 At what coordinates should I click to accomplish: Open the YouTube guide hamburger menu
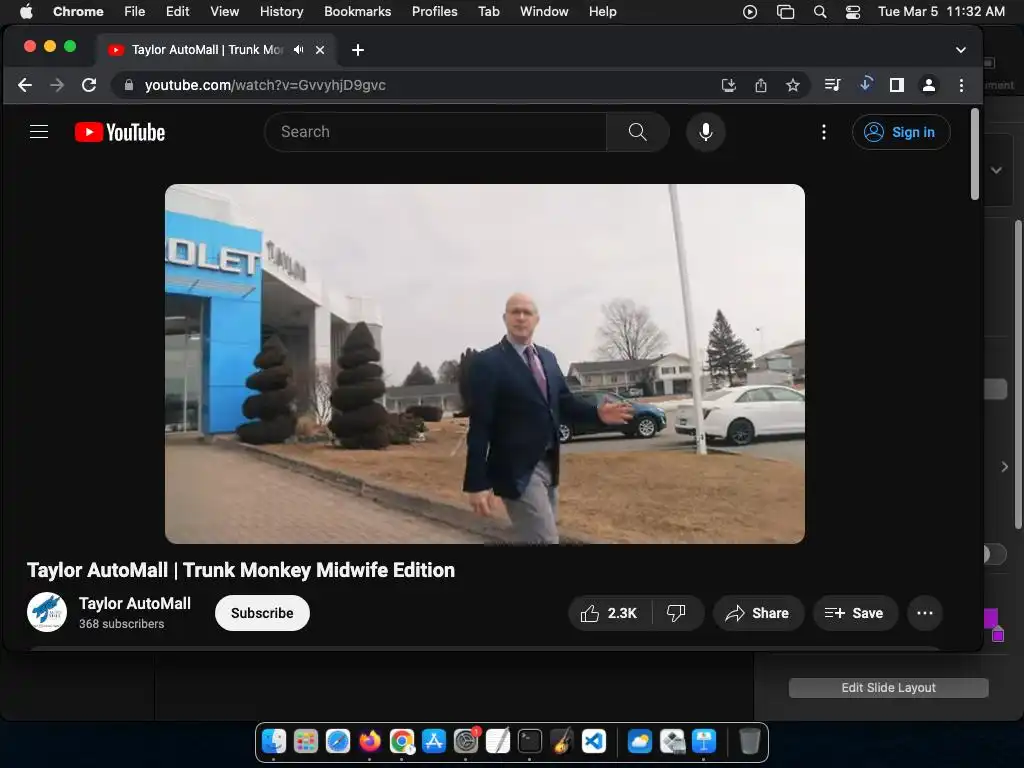[39, 132]
